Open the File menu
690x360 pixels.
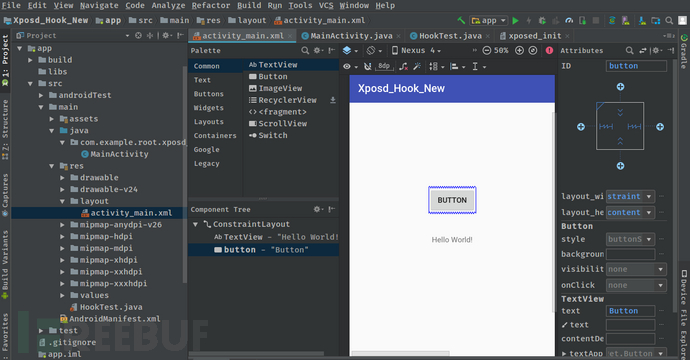11,5
